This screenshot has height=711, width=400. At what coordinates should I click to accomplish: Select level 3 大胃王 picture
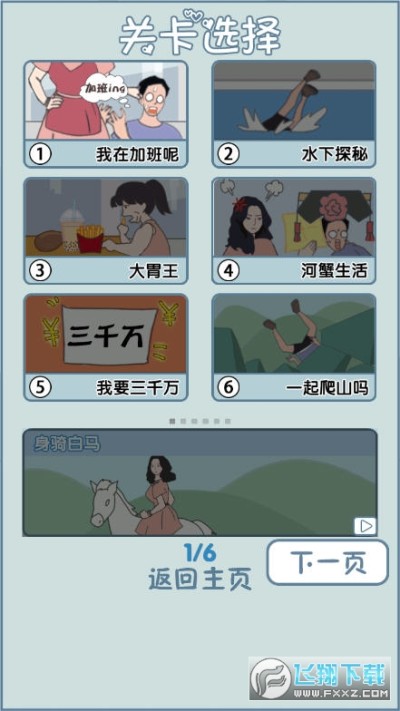tap(106, 218)
